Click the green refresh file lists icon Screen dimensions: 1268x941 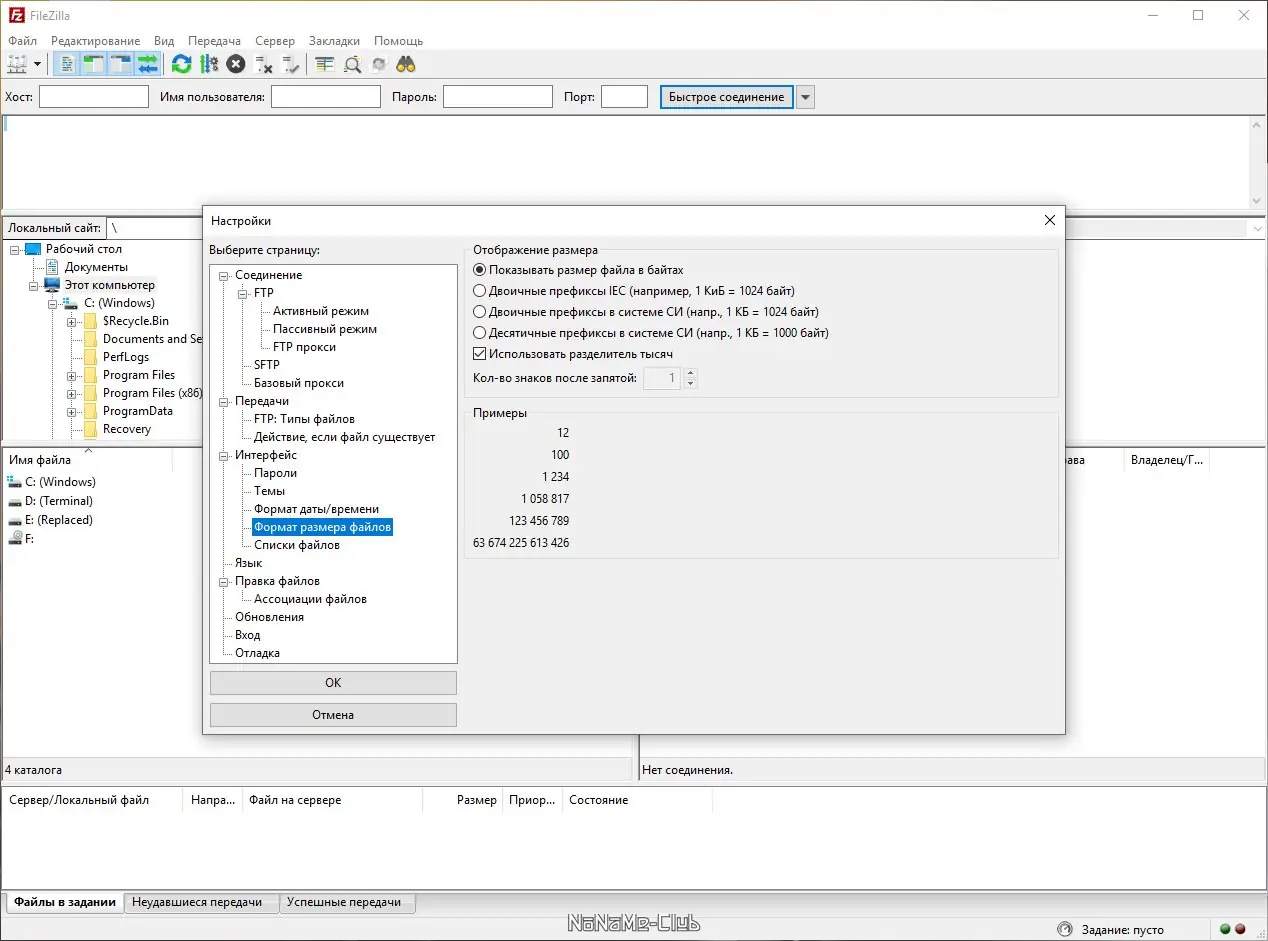click(181, 65)
